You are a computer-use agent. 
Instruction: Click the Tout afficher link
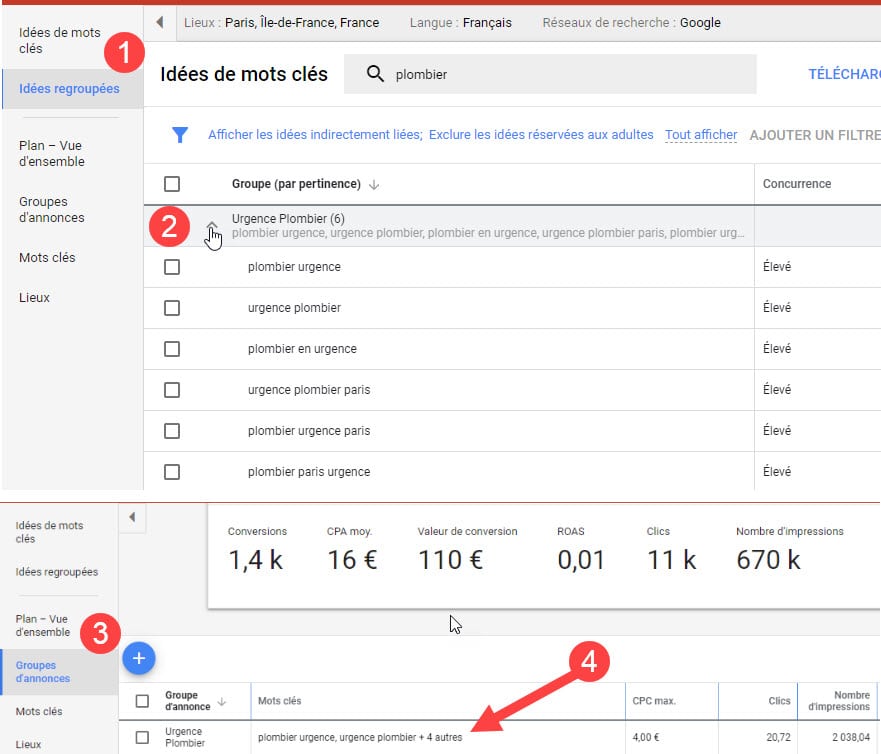coord(701,135)
